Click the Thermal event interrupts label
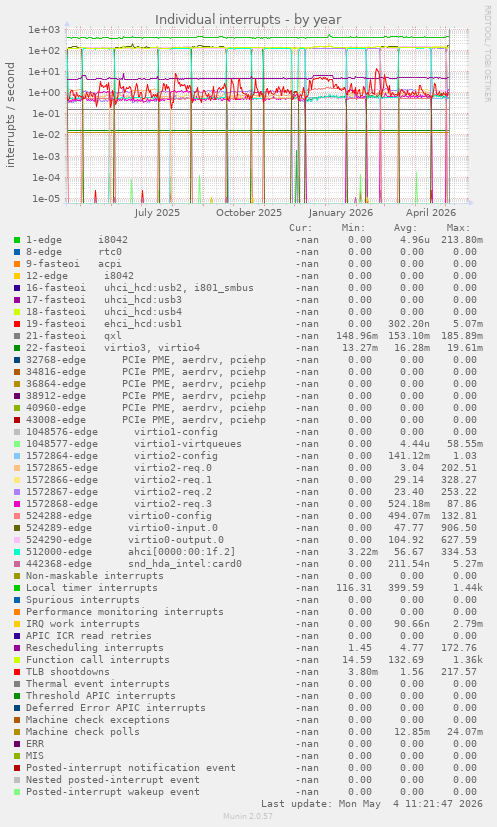This screenshot has height=827, width=497. [x=98, y=684]
